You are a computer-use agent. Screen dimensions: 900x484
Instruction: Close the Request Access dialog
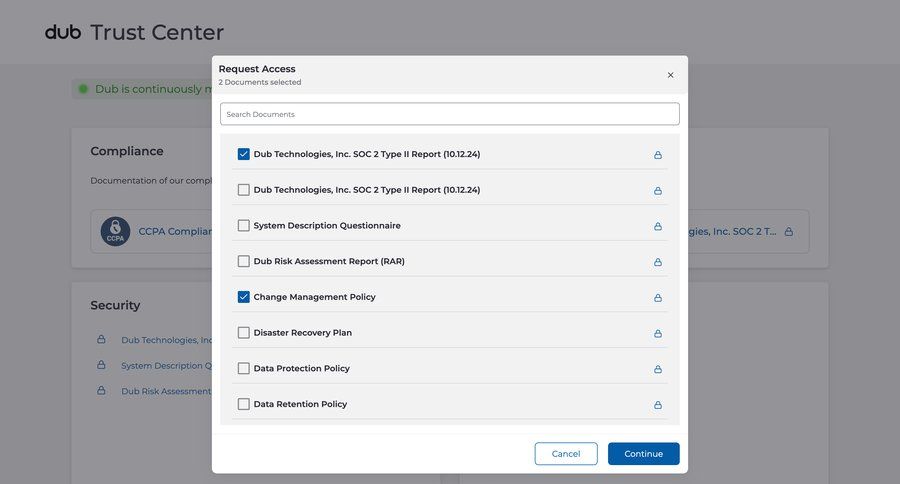tap(670, 75)
